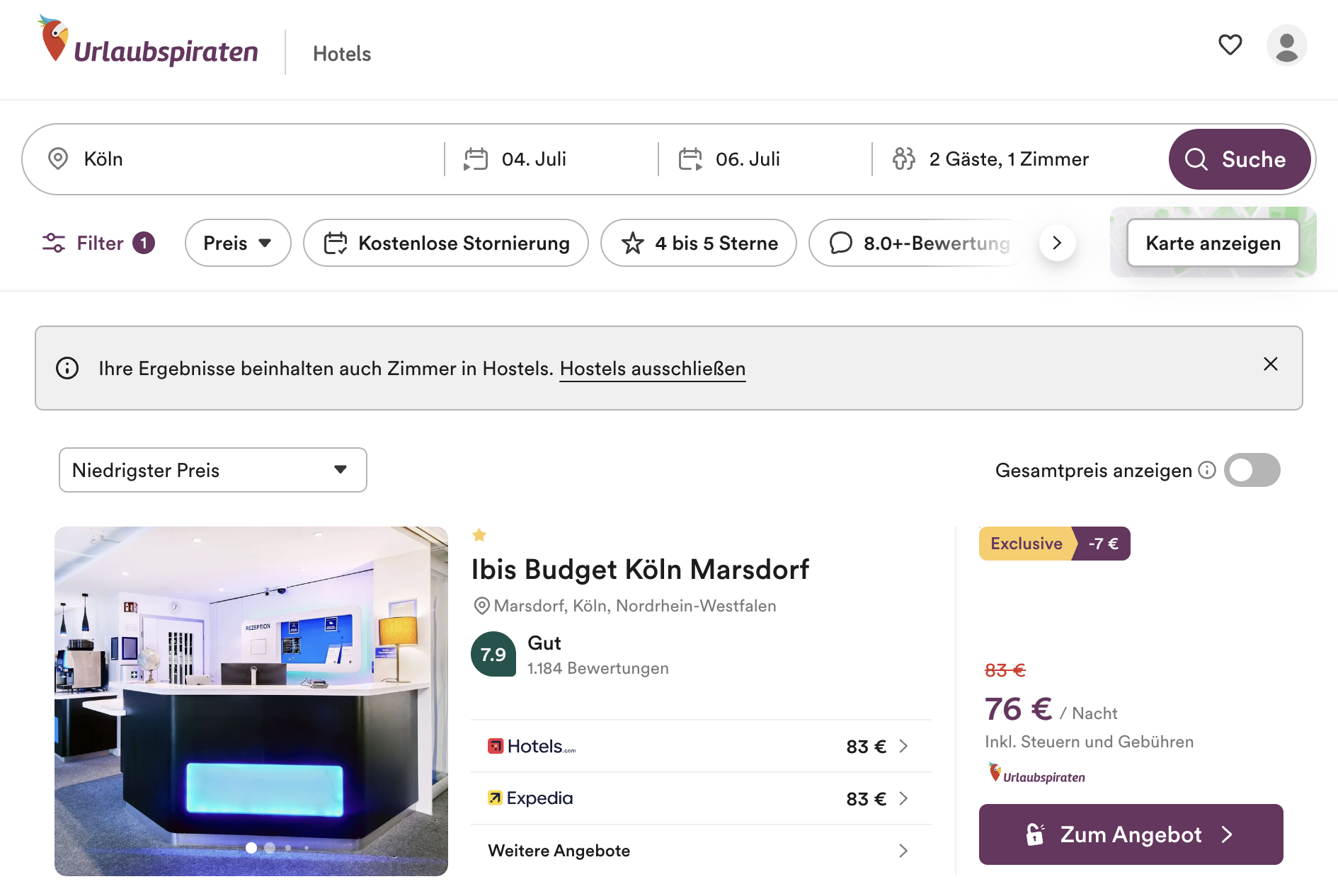
Task: Click the guests icon in search bar
Action: tap(904, 159)
